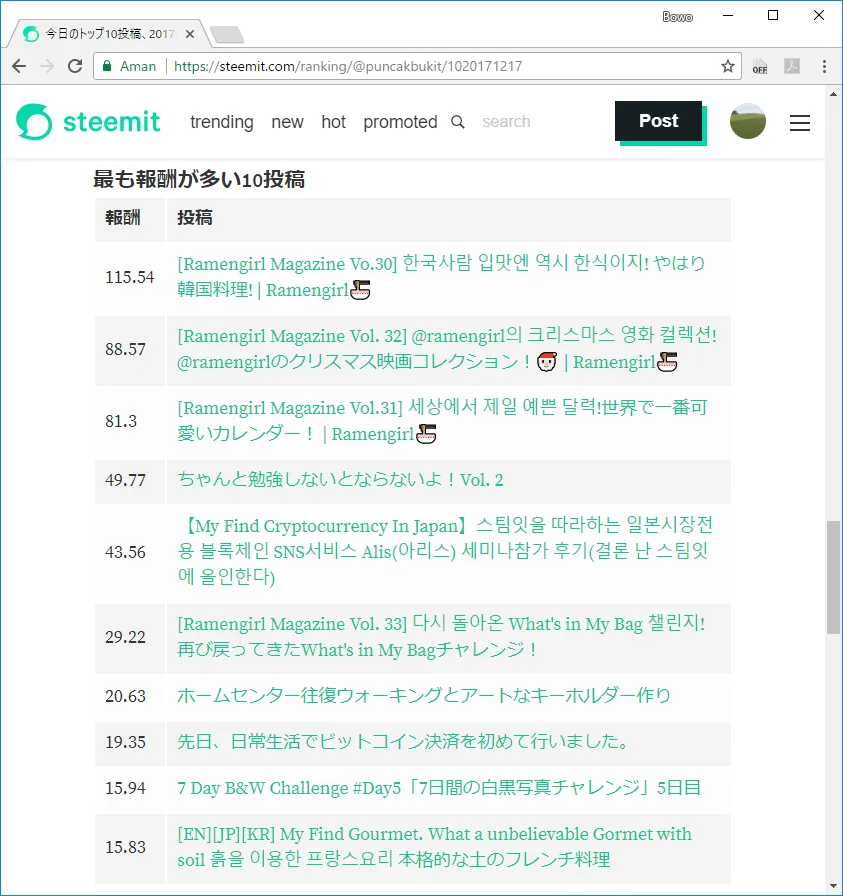Click the reward value 15.94
Viewport: 843px width, 896px height.
pos(125,788)
